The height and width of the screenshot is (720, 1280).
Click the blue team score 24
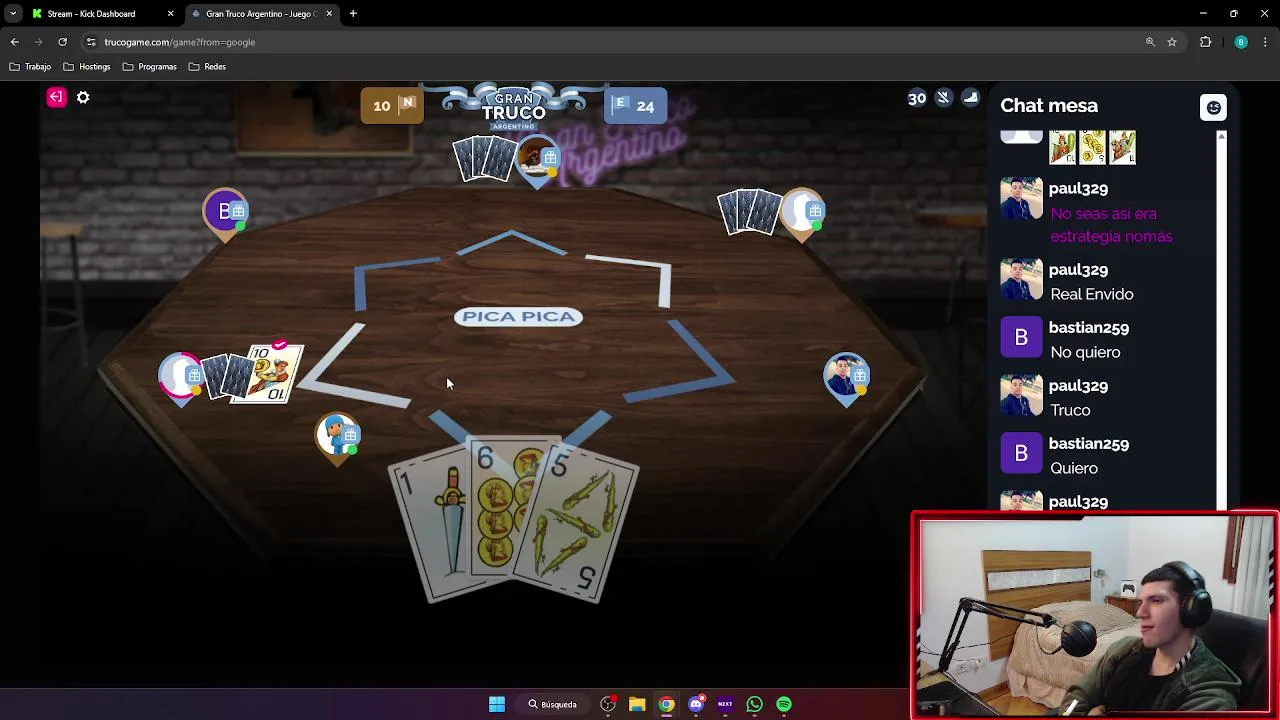click(x=635, y=106)
